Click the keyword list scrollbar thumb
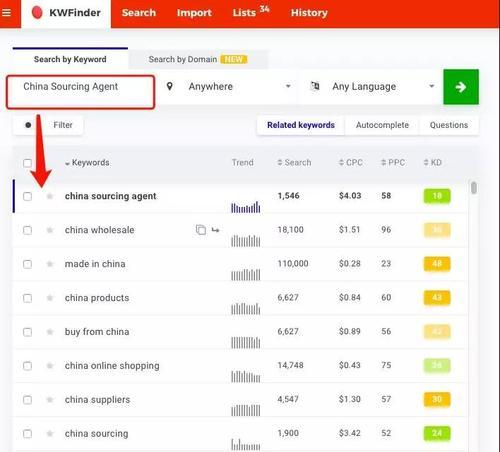500x452 pixels. [x=474, y=188]
